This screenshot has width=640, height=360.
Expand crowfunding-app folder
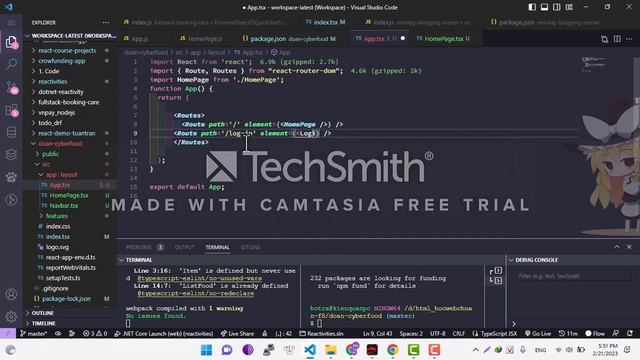62,61
